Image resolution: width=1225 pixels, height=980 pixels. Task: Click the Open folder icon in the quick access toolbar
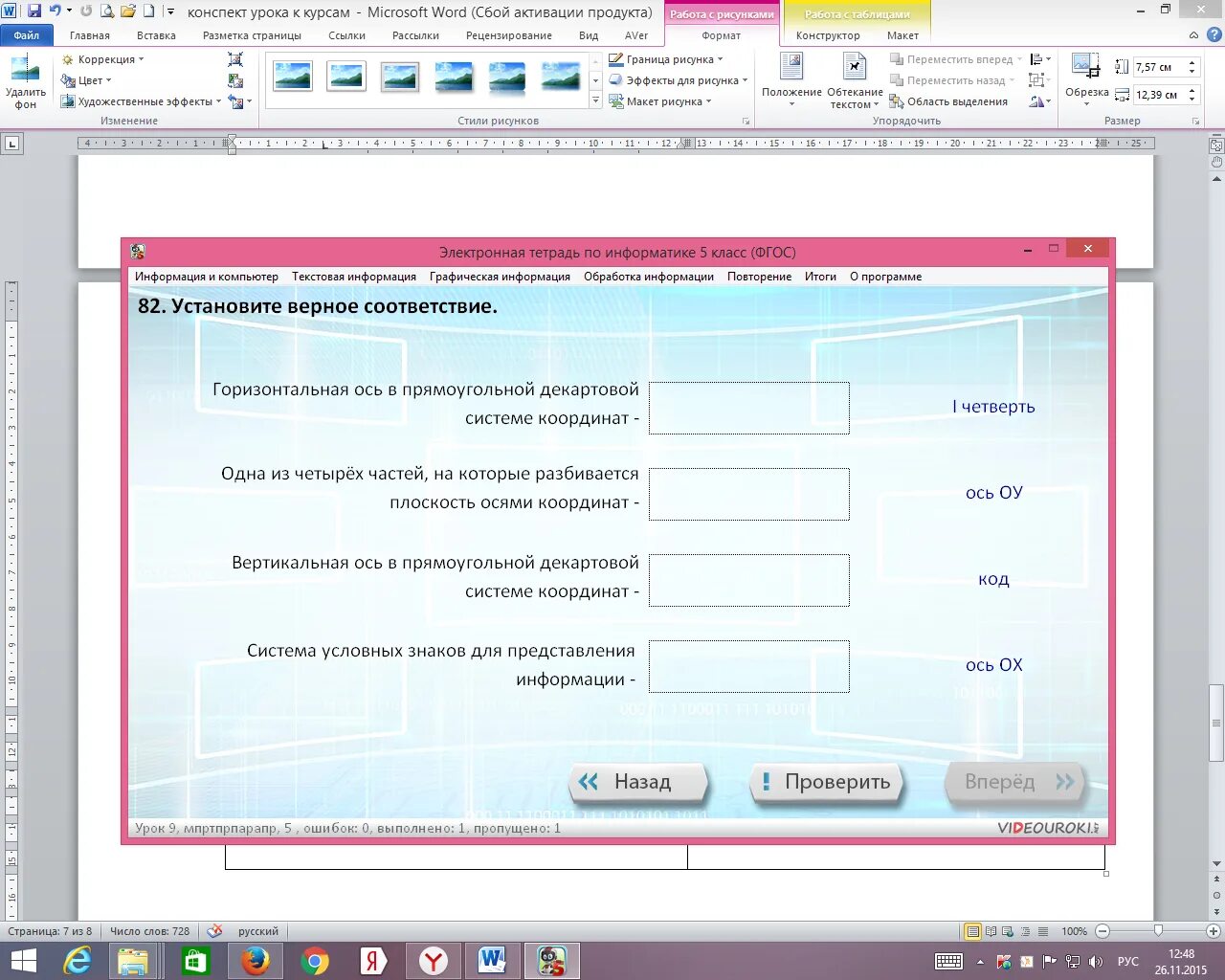coord(128,11)
